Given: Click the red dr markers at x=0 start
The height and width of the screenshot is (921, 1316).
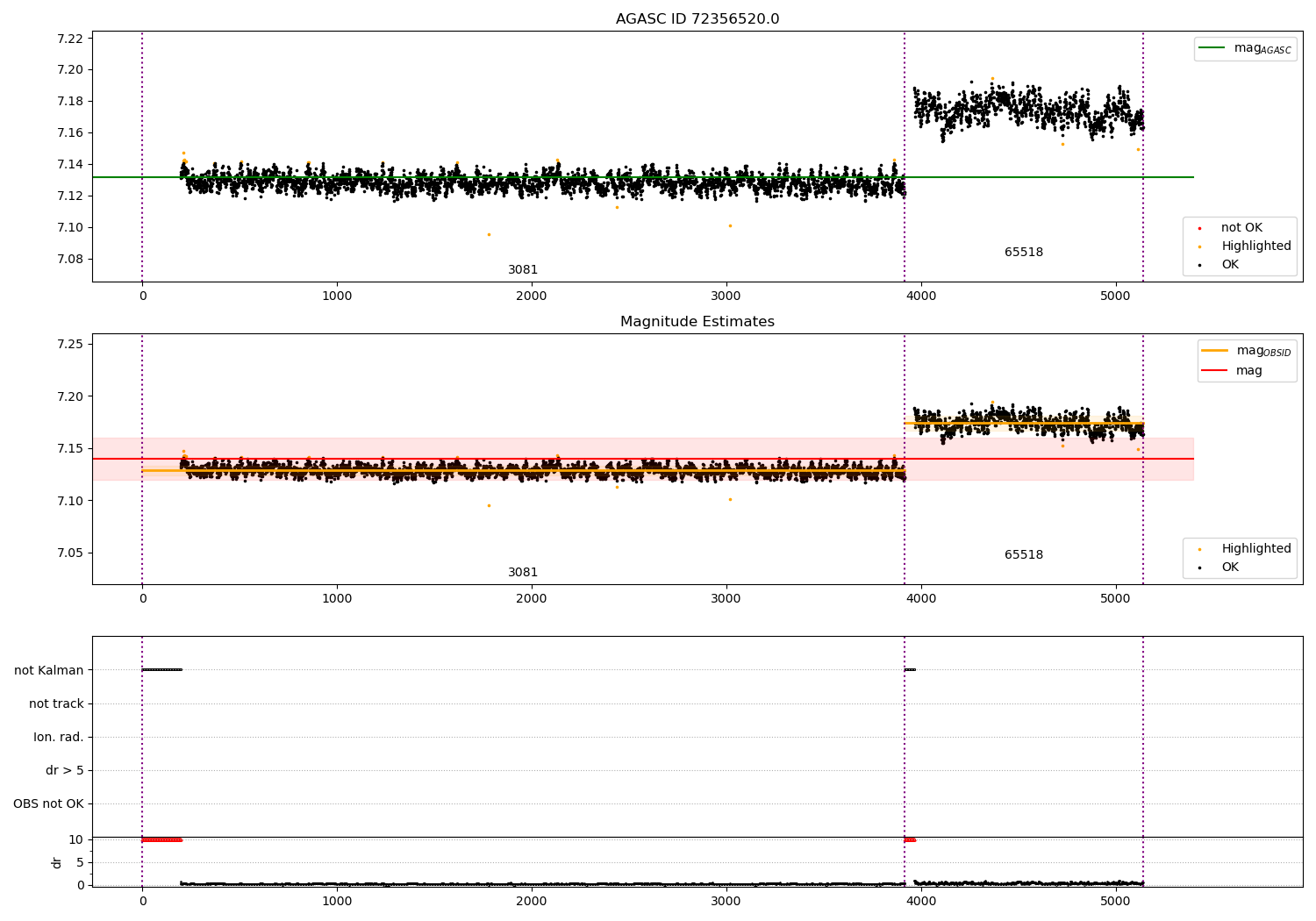Looking at the screenshot, I should click(161, 840).
